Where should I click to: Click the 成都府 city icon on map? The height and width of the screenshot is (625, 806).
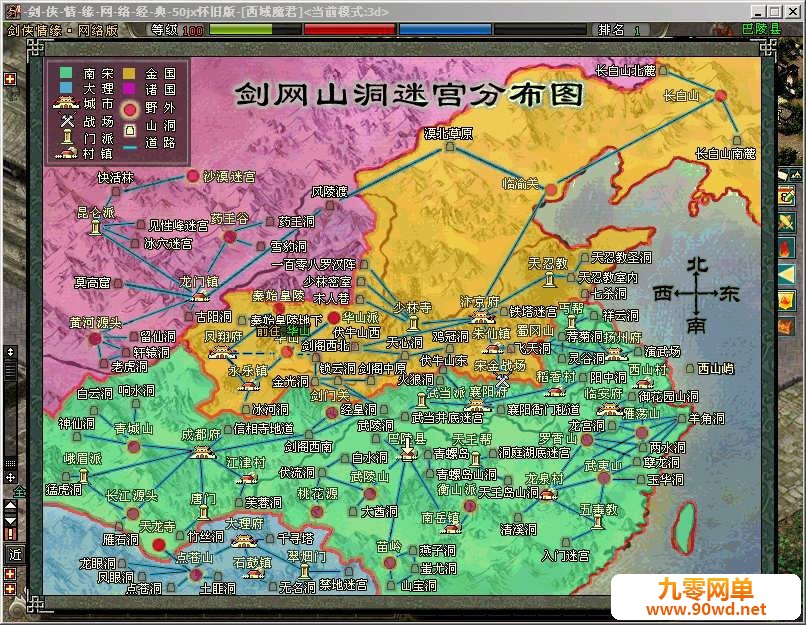tap(202, 452)
